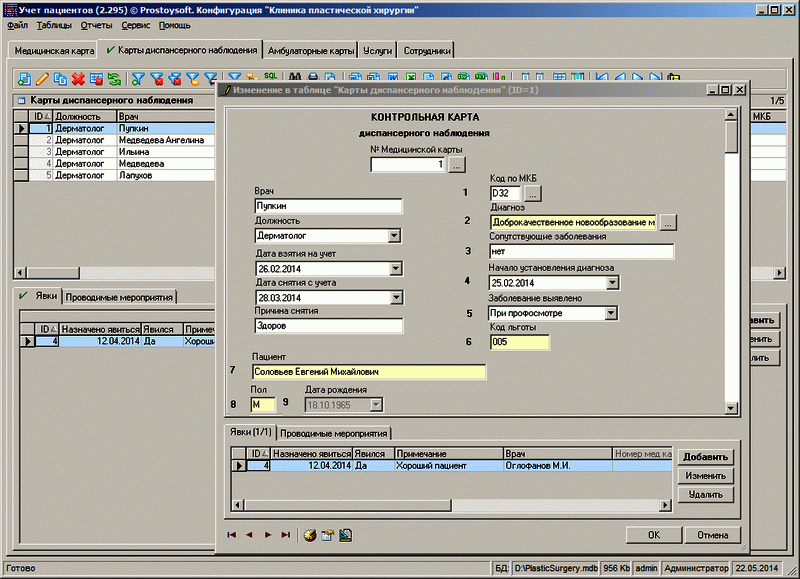Image resolution: width=800 pixels, height=579 pixels.
Task: Click the pencil edit record icon
Action: tap(42, 78)
